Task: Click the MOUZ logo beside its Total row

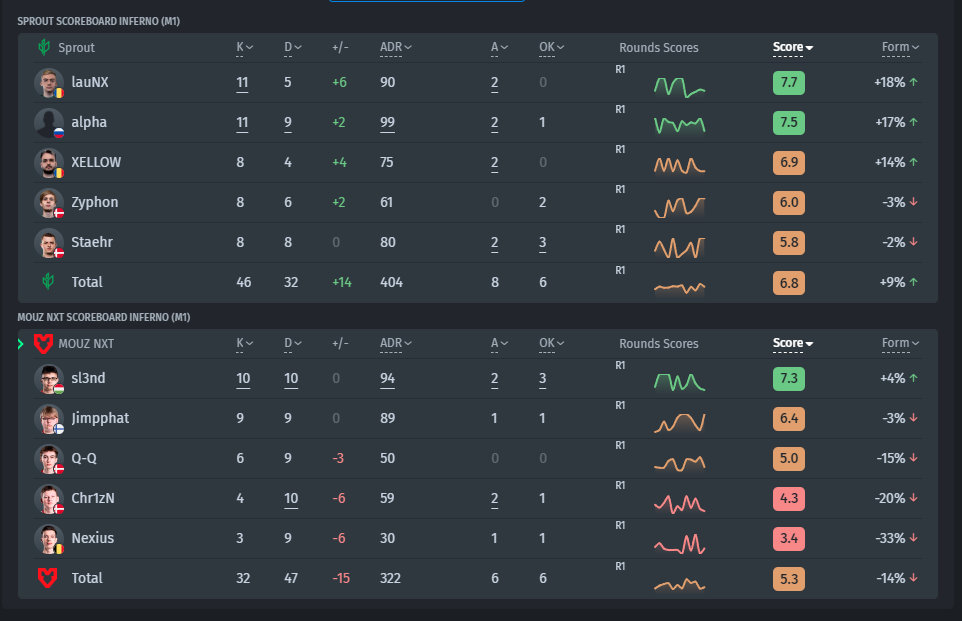Action: [x=48, y=578]
